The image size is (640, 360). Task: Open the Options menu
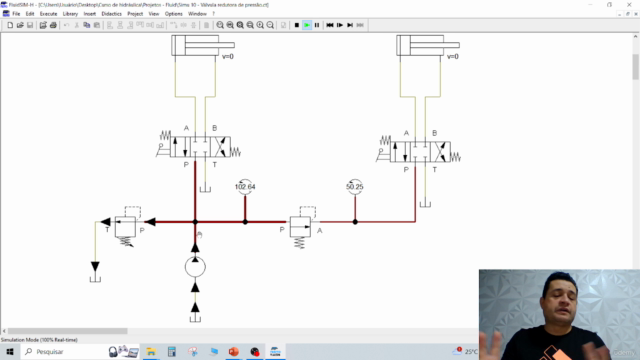tap(173, 14)
